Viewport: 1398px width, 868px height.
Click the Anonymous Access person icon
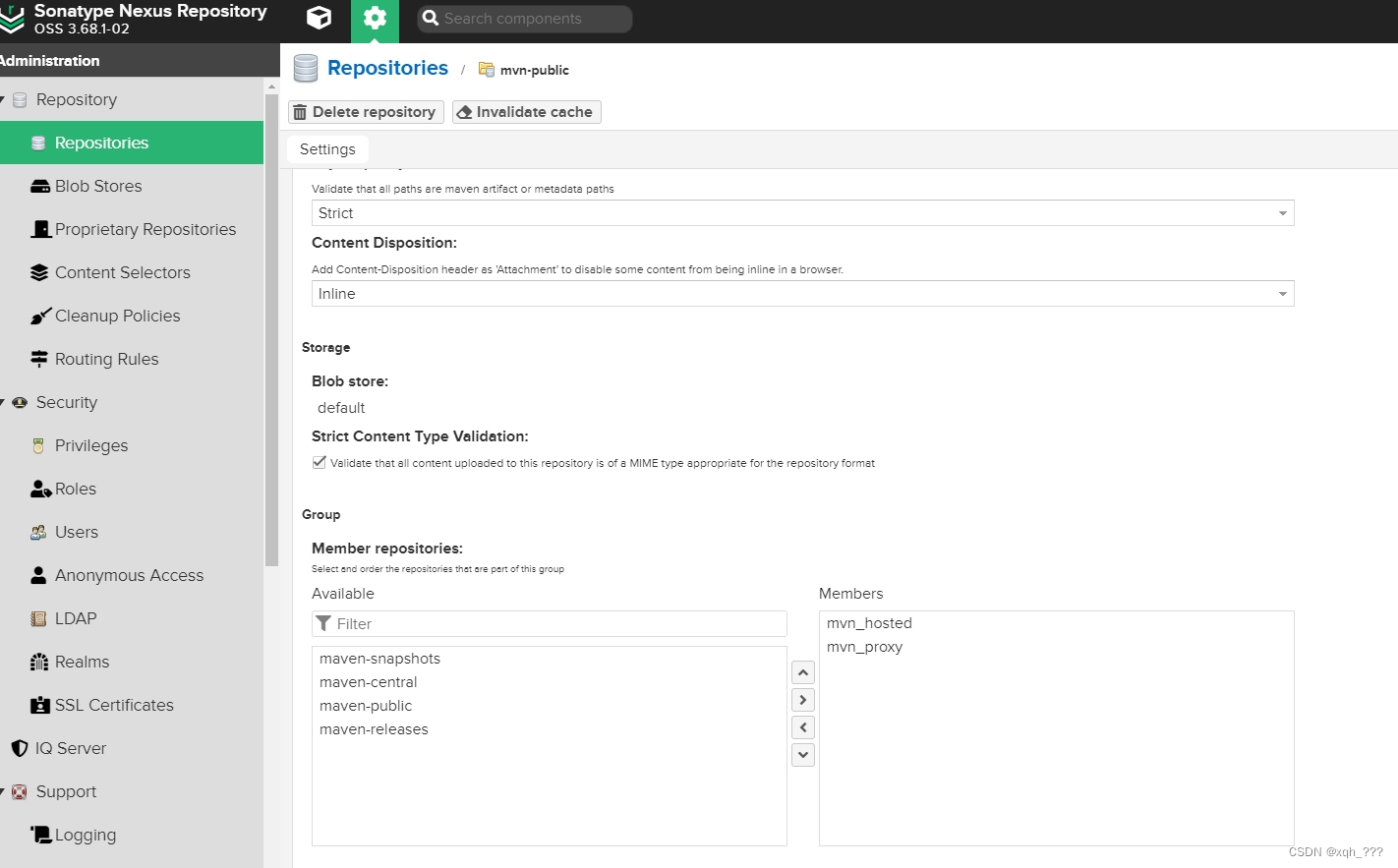point(38,575)
